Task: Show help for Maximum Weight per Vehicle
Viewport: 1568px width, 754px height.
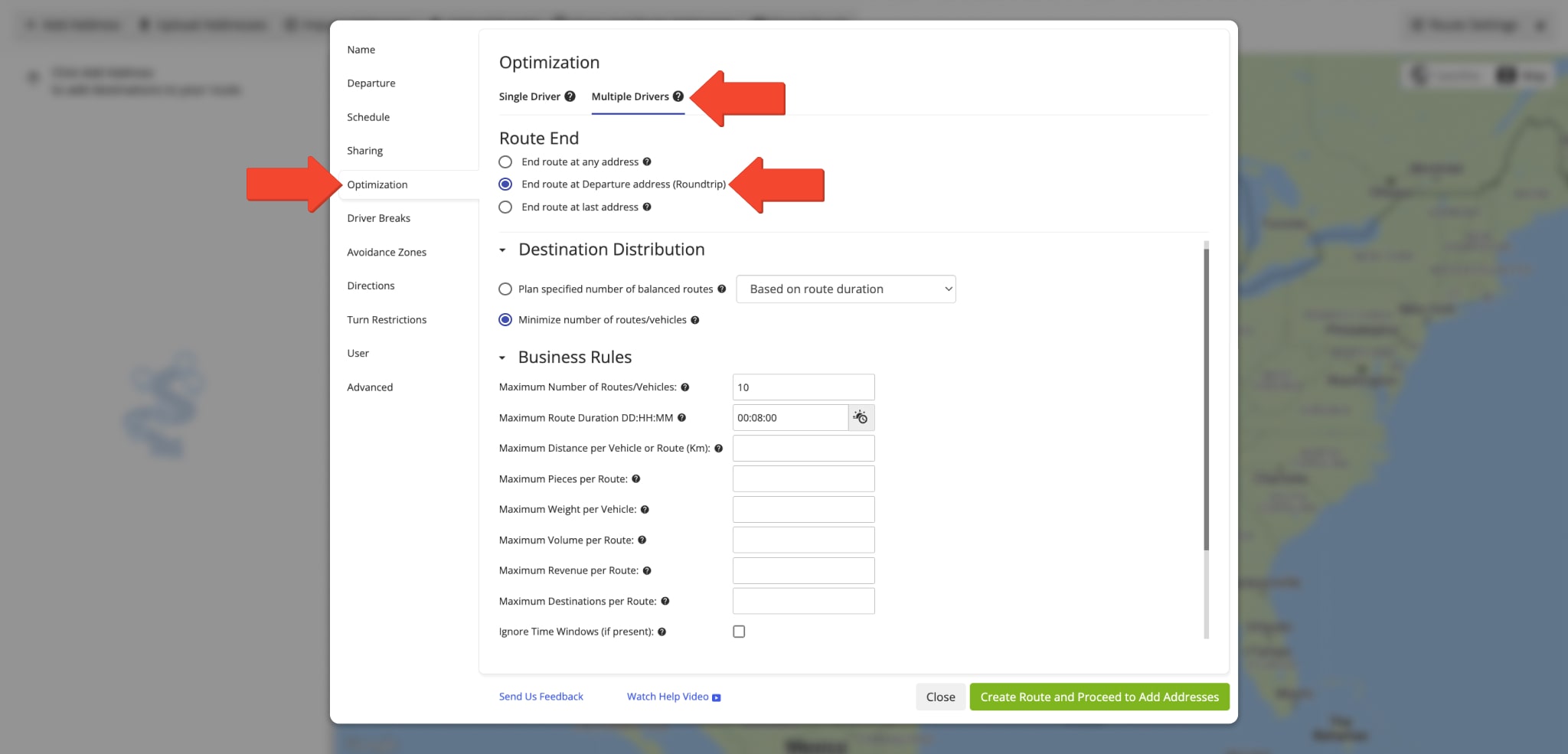Action: [645, 510]
